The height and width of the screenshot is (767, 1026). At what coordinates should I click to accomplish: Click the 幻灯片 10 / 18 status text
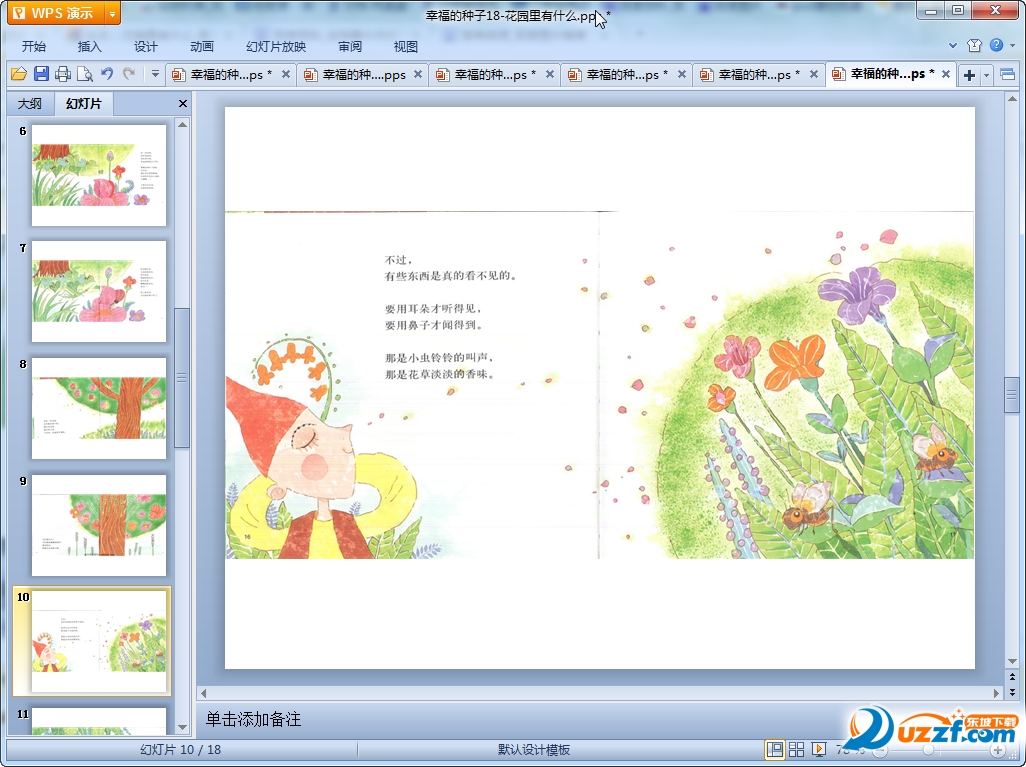(x=181, y=750)
